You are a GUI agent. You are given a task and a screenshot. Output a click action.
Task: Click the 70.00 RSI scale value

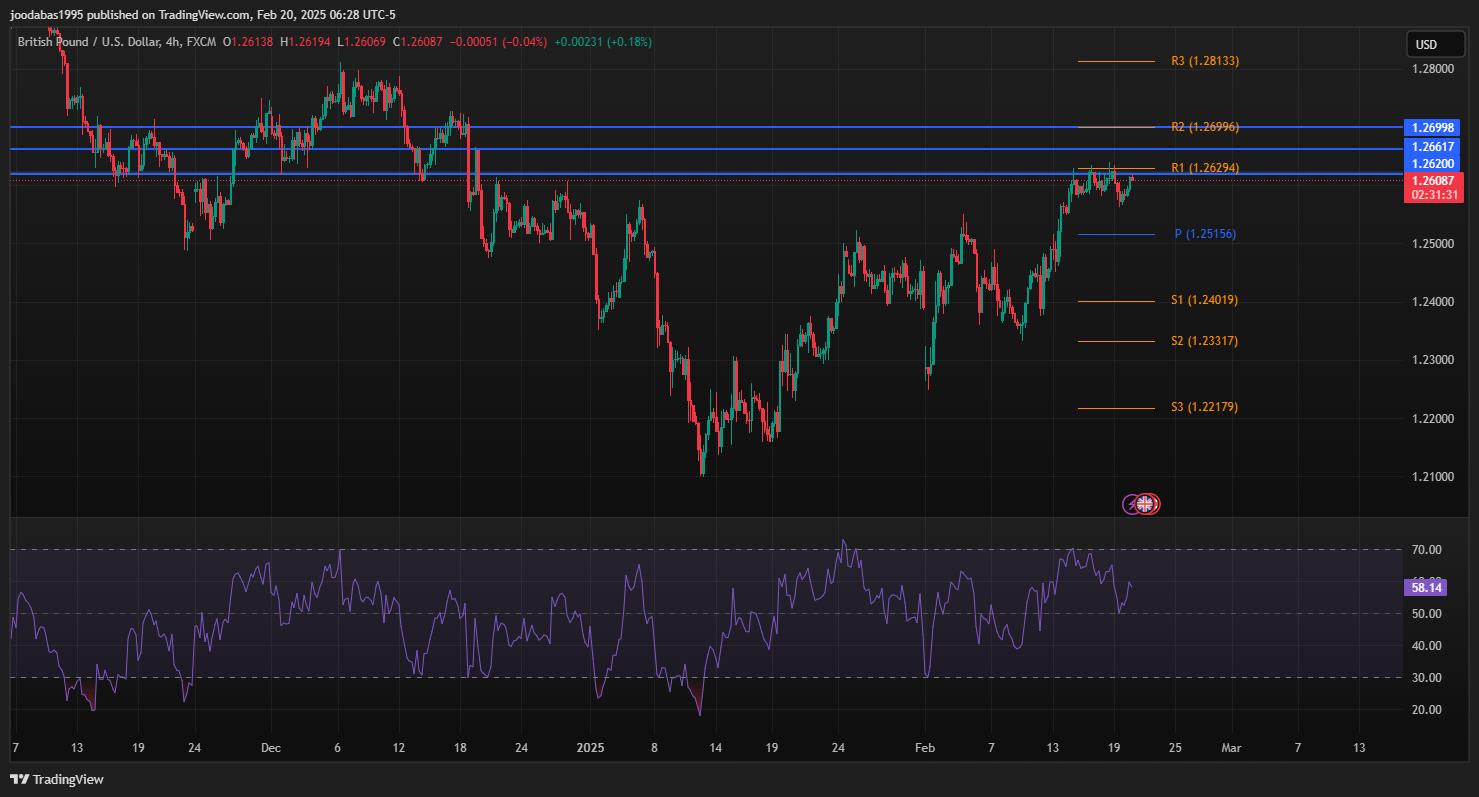(x=1426, y=550)
